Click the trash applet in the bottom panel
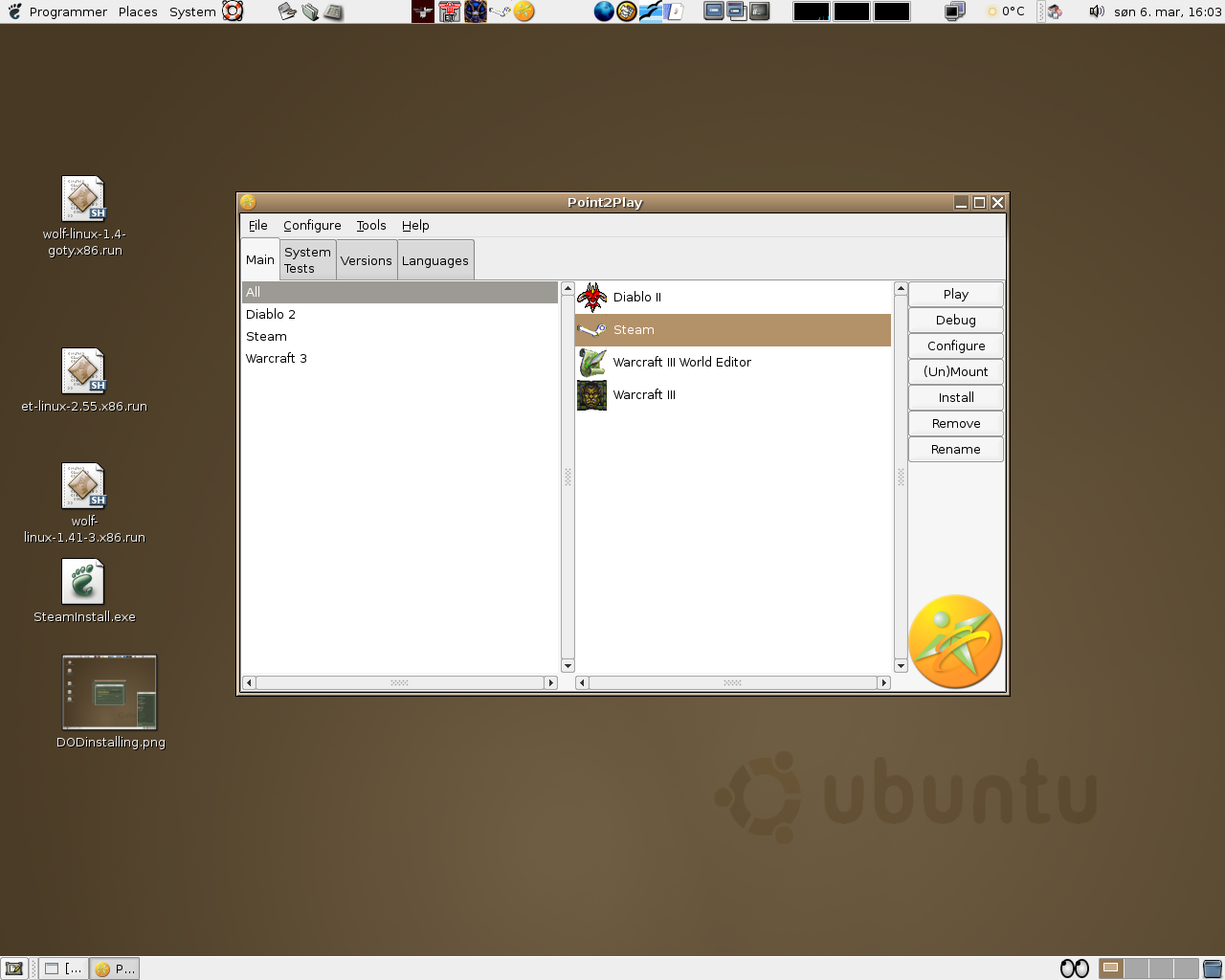 tap(1213, 969)
